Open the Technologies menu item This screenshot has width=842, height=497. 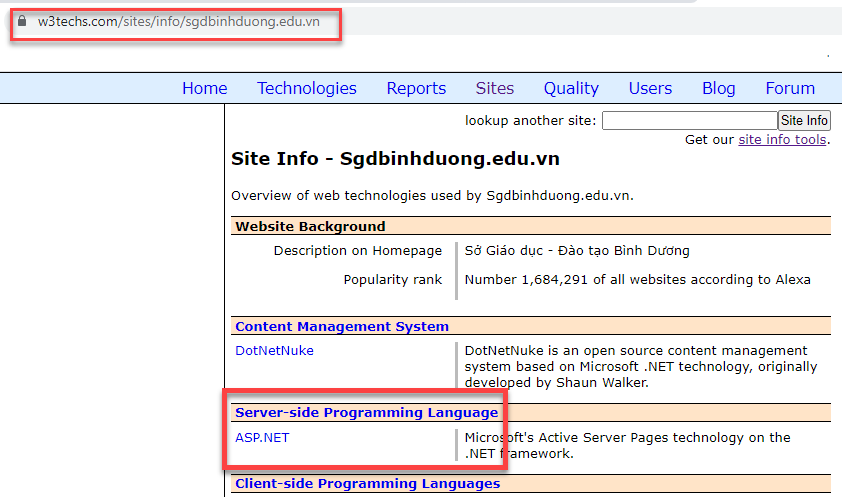(307, 88)
